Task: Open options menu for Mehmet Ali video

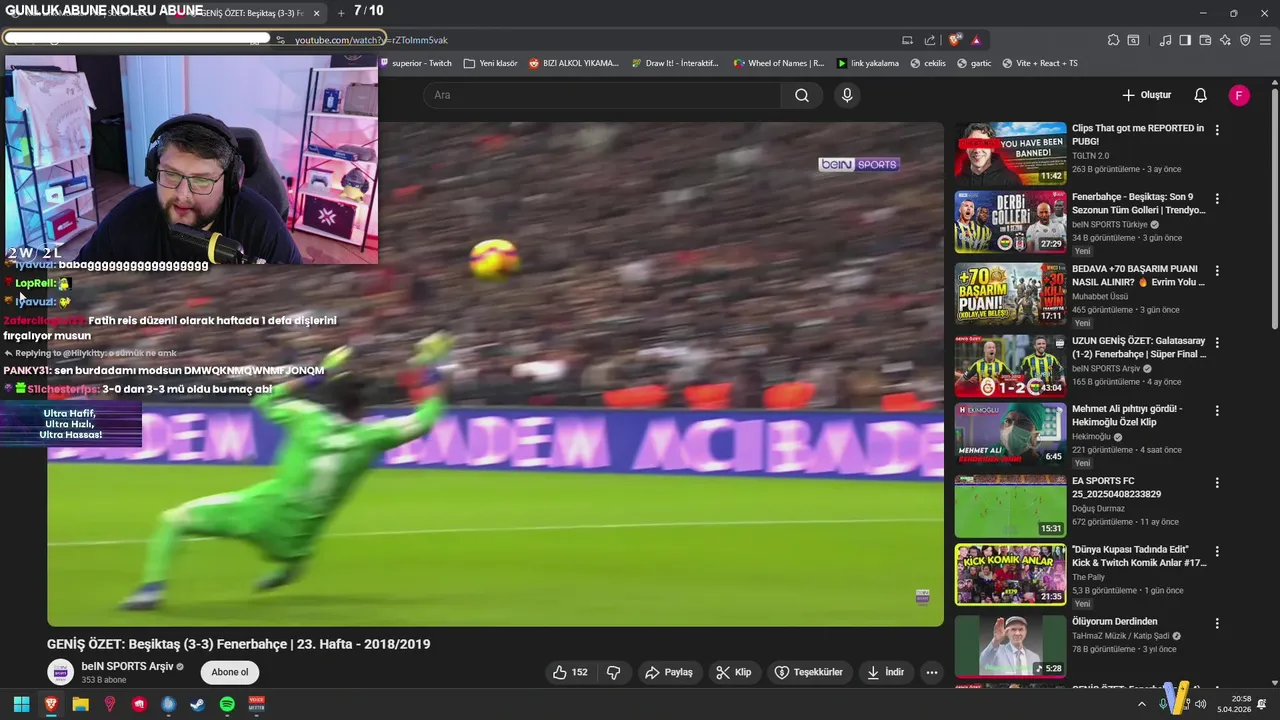Action: click(x=1217, y=411)
